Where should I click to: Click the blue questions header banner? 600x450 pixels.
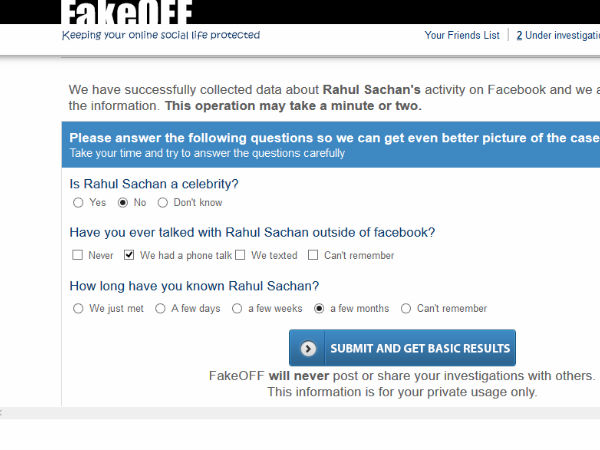331,145
